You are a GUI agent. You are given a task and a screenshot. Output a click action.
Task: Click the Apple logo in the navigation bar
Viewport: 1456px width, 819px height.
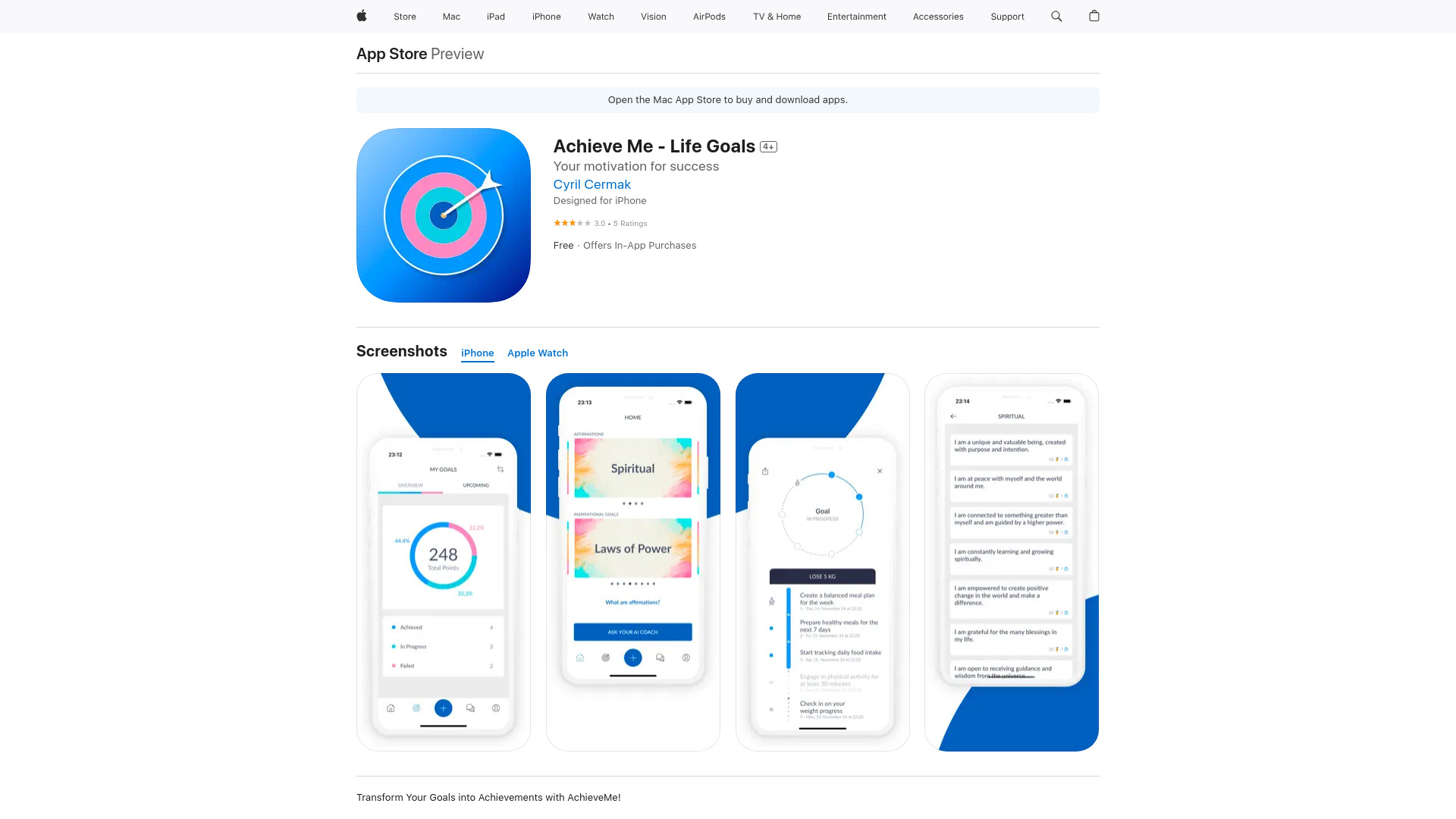coord(362,16)
